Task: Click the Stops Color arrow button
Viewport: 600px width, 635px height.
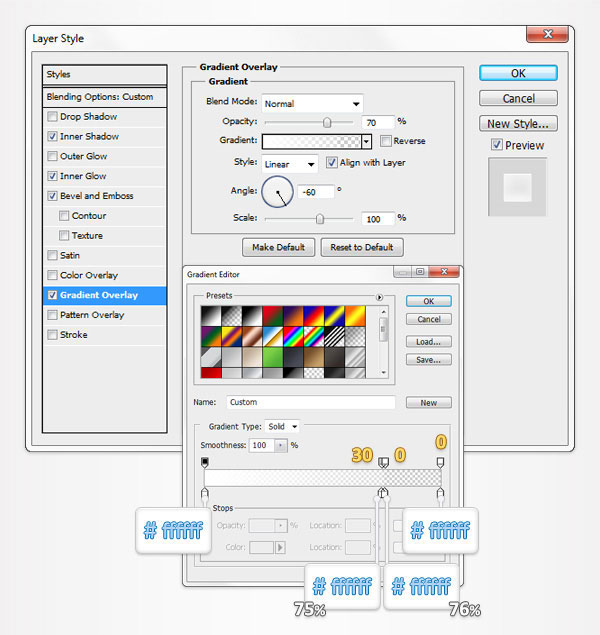Action: click(x=280, y=548)
